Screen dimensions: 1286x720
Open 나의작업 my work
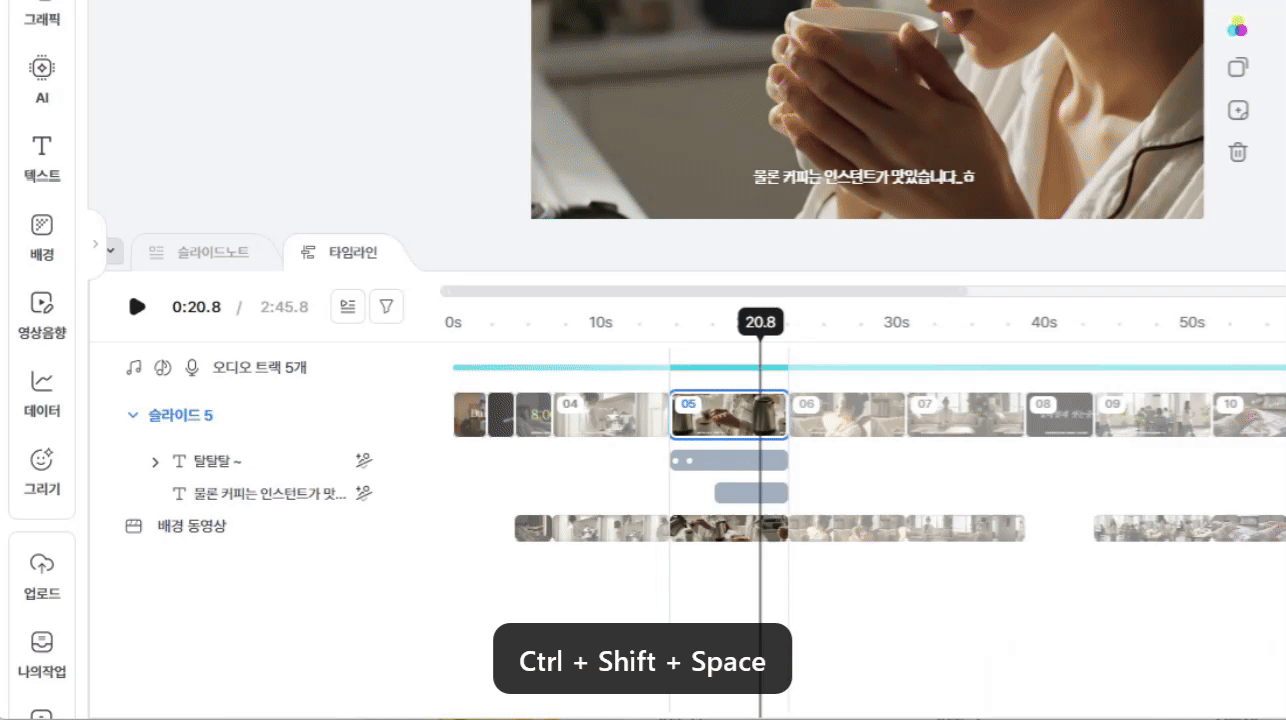tap(41, 654)
